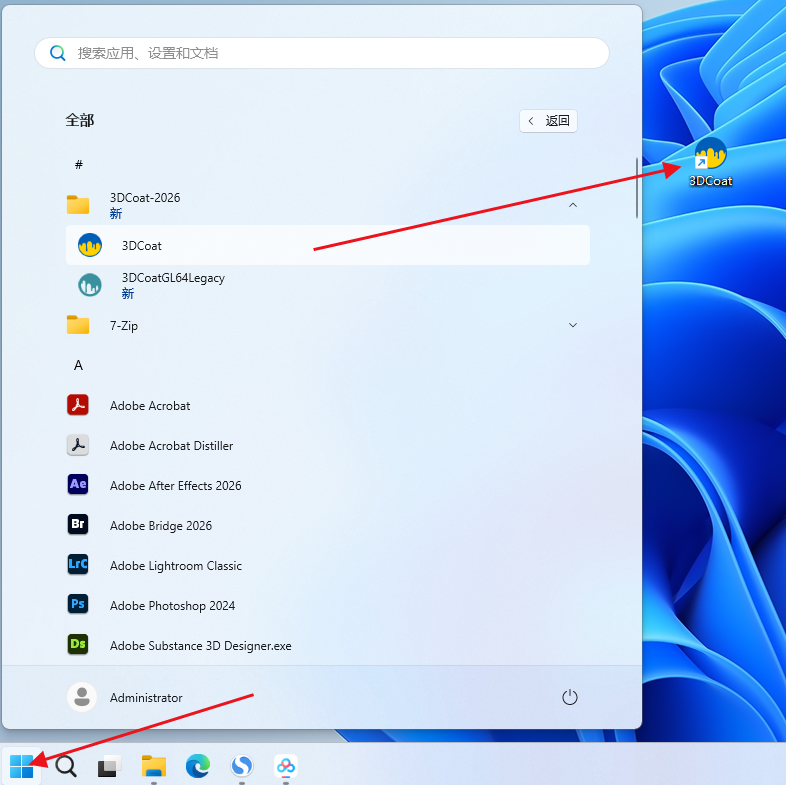Jump to the # letter index
Screen dimensions: 786x785
[x=79, y=164]
